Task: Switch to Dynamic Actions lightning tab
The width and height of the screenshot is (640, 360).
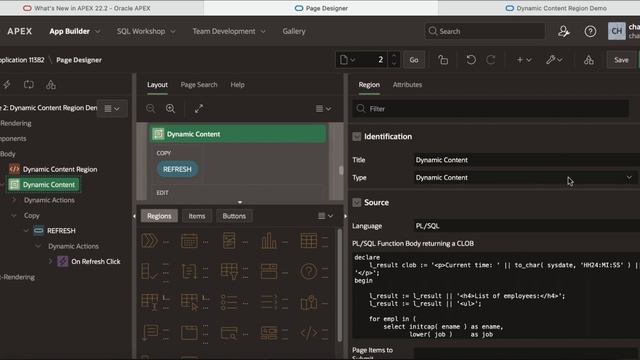Action: click(7, 84)
